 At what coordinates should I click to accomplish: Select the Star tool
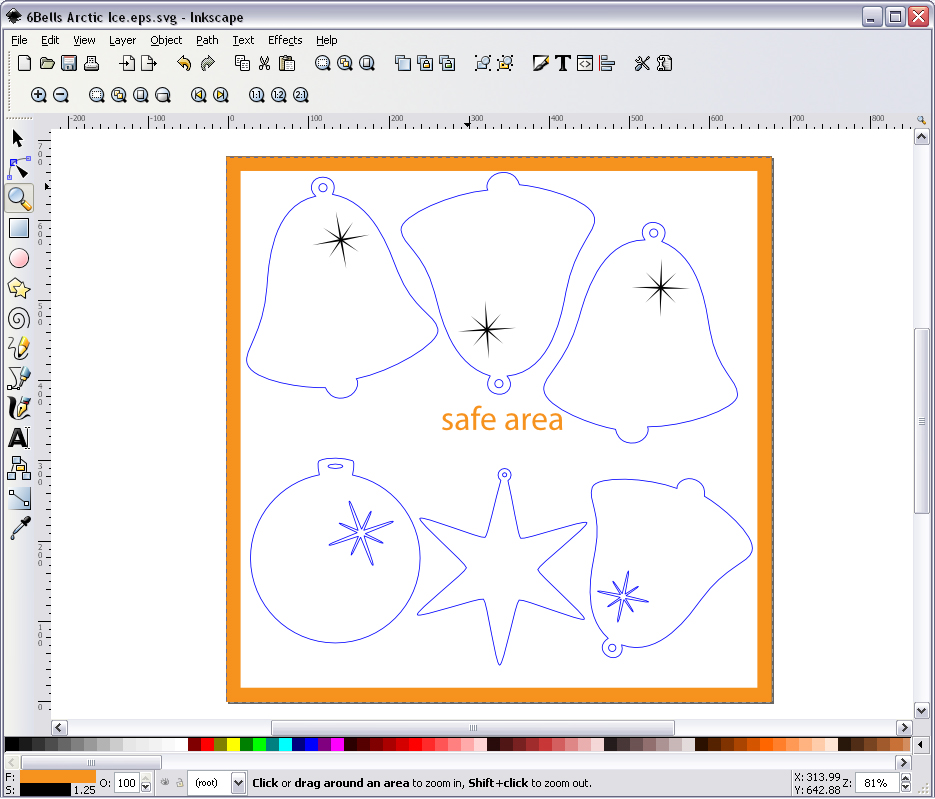[x=17, y=288]
